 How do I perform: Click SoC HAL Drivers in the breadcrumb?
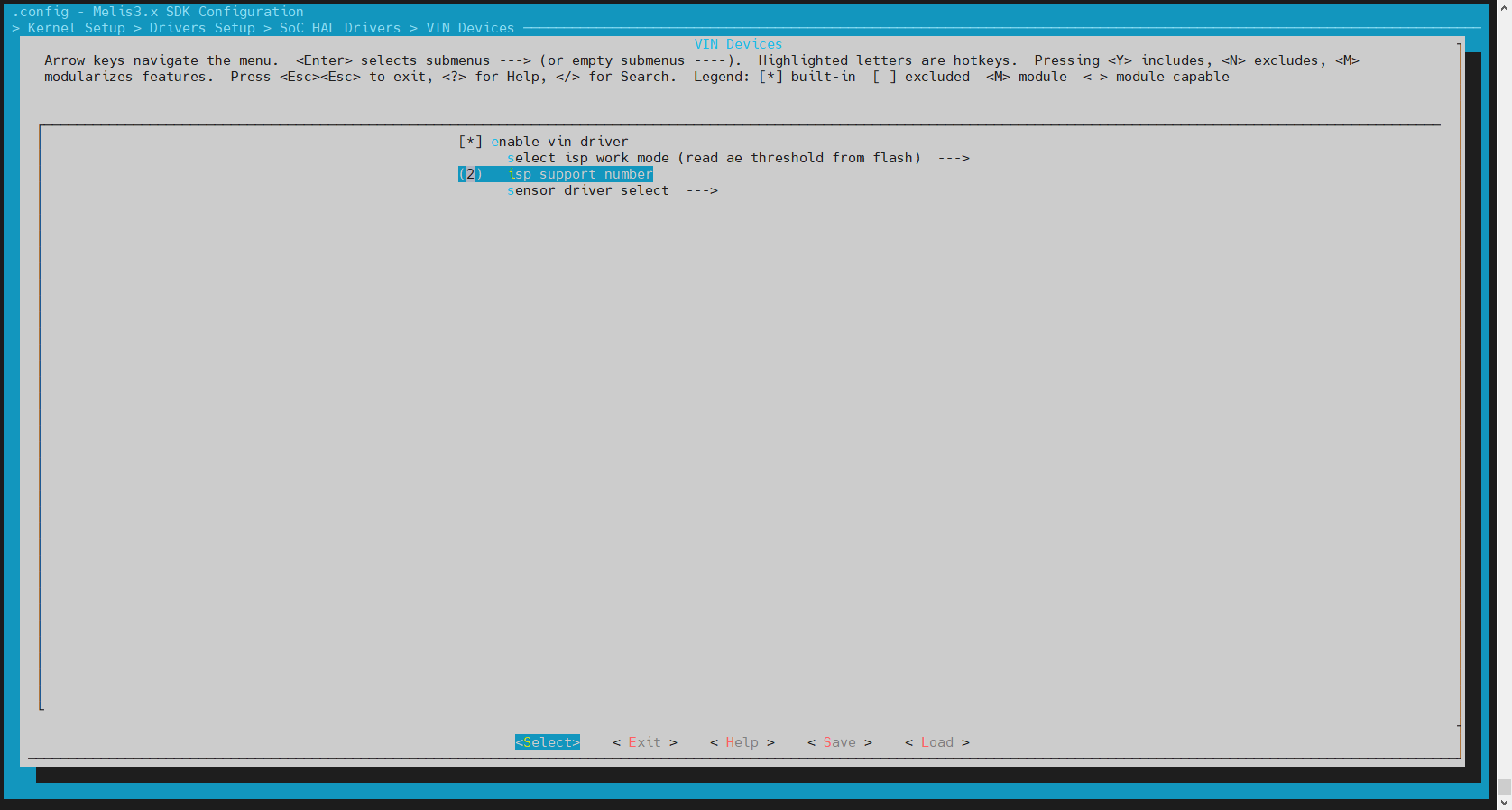click(340, 28)
